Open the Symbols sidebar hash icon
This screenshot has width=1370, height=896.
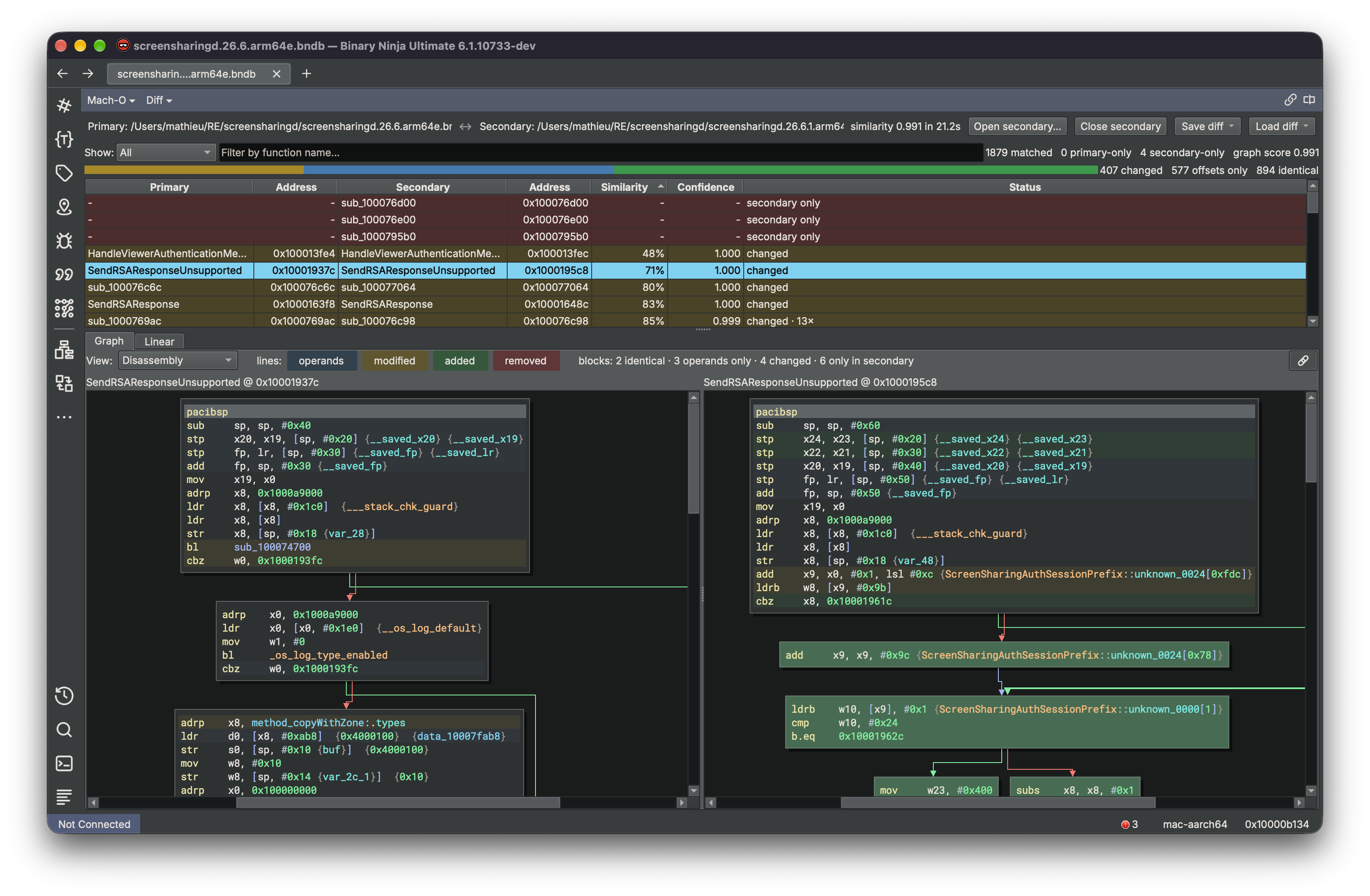(x=64, y=105)
